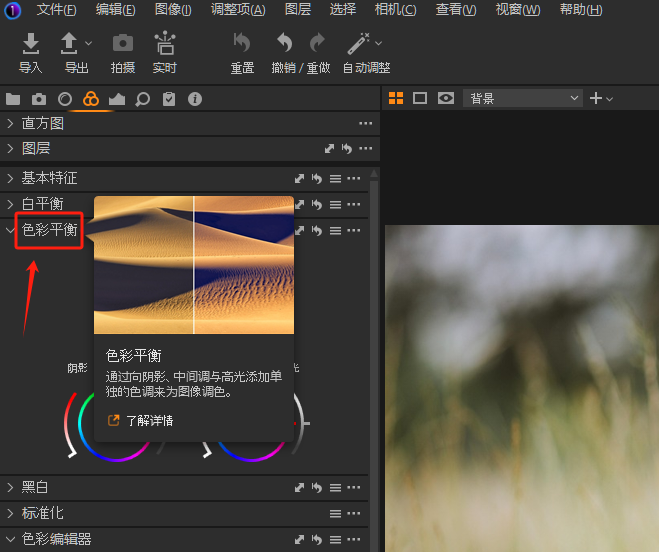The image size is (659, 552).
Task: Click the Undo arrow icon
Action: point(285,42)
